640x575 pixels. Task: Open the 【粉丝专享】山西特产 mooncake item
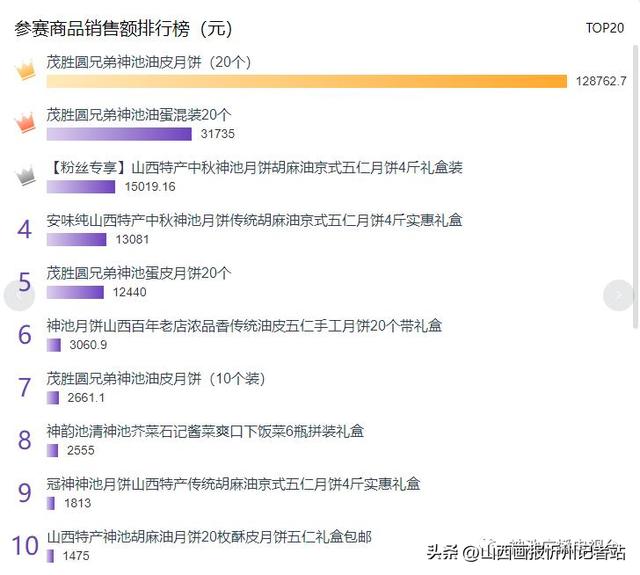click(x=255, y=168)
